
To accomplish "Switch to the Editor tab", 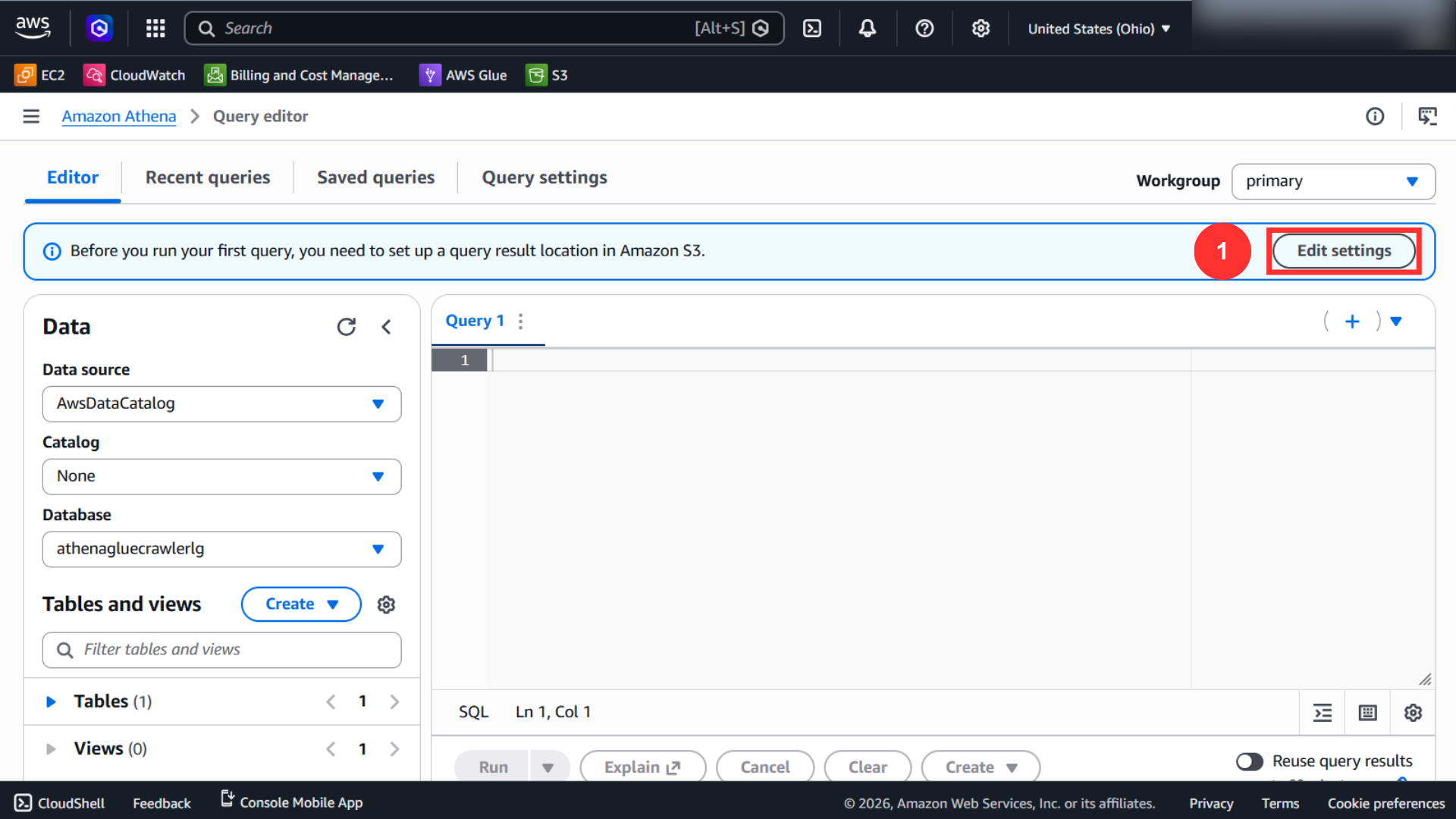I will pyautogui.click(x=73, y=177).
